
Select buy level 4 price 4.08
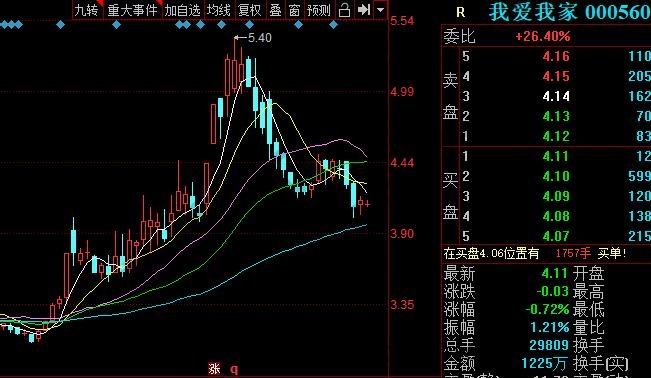point(556,216)
